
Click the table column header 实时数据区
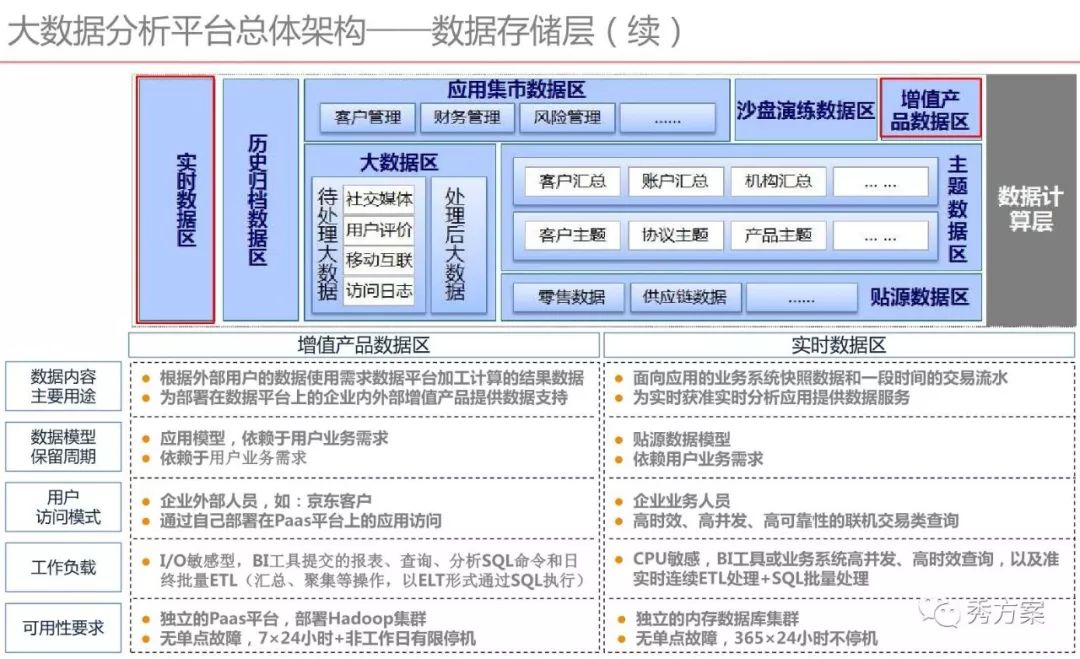pyautogui.click(x=839, y=345)
